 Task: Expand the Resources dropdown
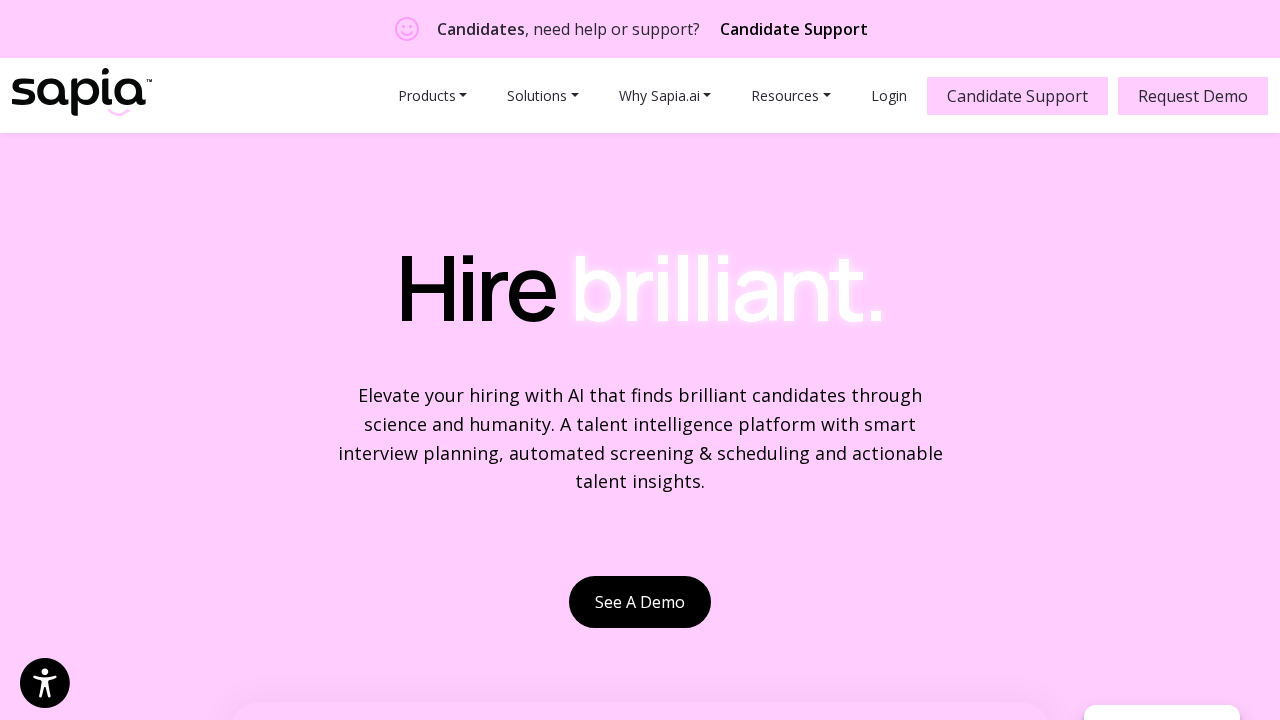(x=790, y=96)
